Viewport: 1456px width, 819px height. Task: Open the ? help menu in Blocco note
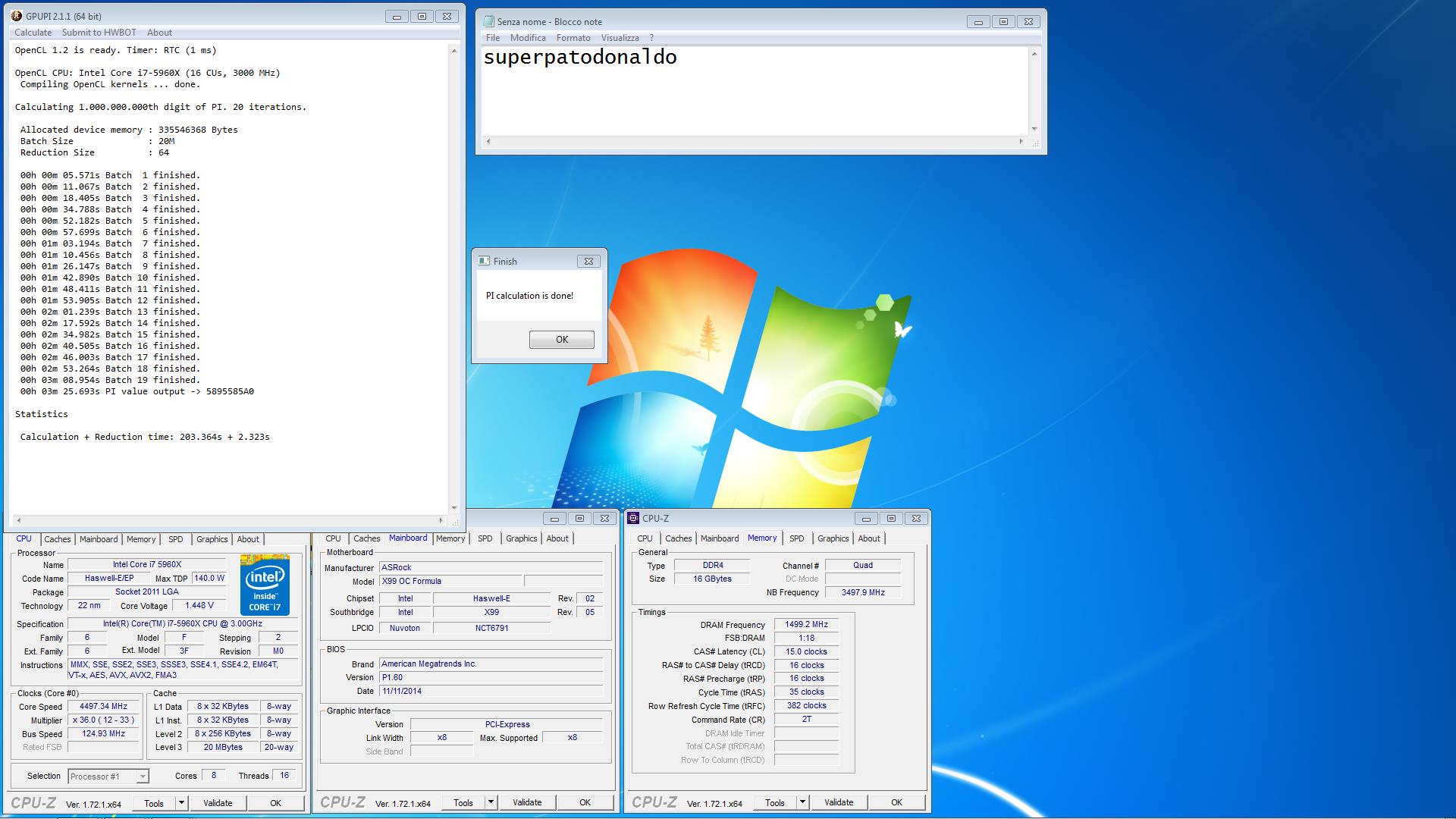(651, 38)
